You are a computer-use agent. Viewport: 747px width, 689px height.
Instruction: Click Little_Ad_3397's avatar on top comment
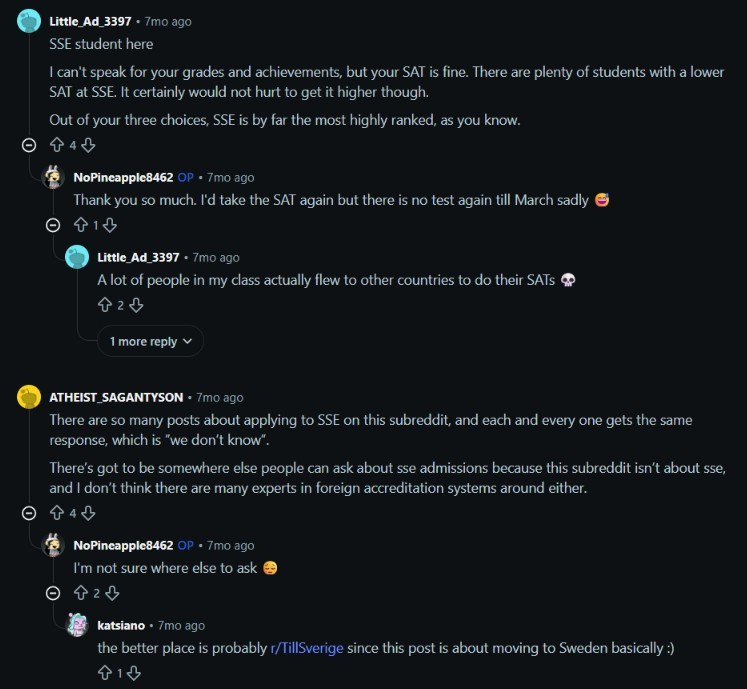tap(29, 21)
